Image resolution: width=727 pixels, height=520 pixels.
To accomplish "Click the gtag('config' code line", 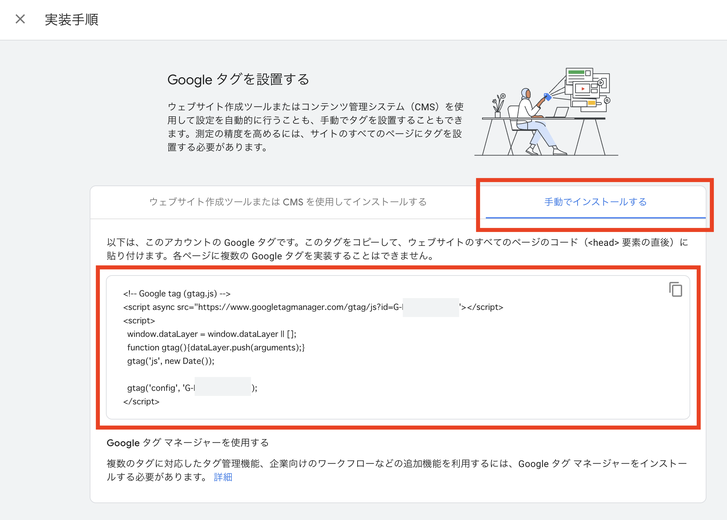I will coord(192,388).
